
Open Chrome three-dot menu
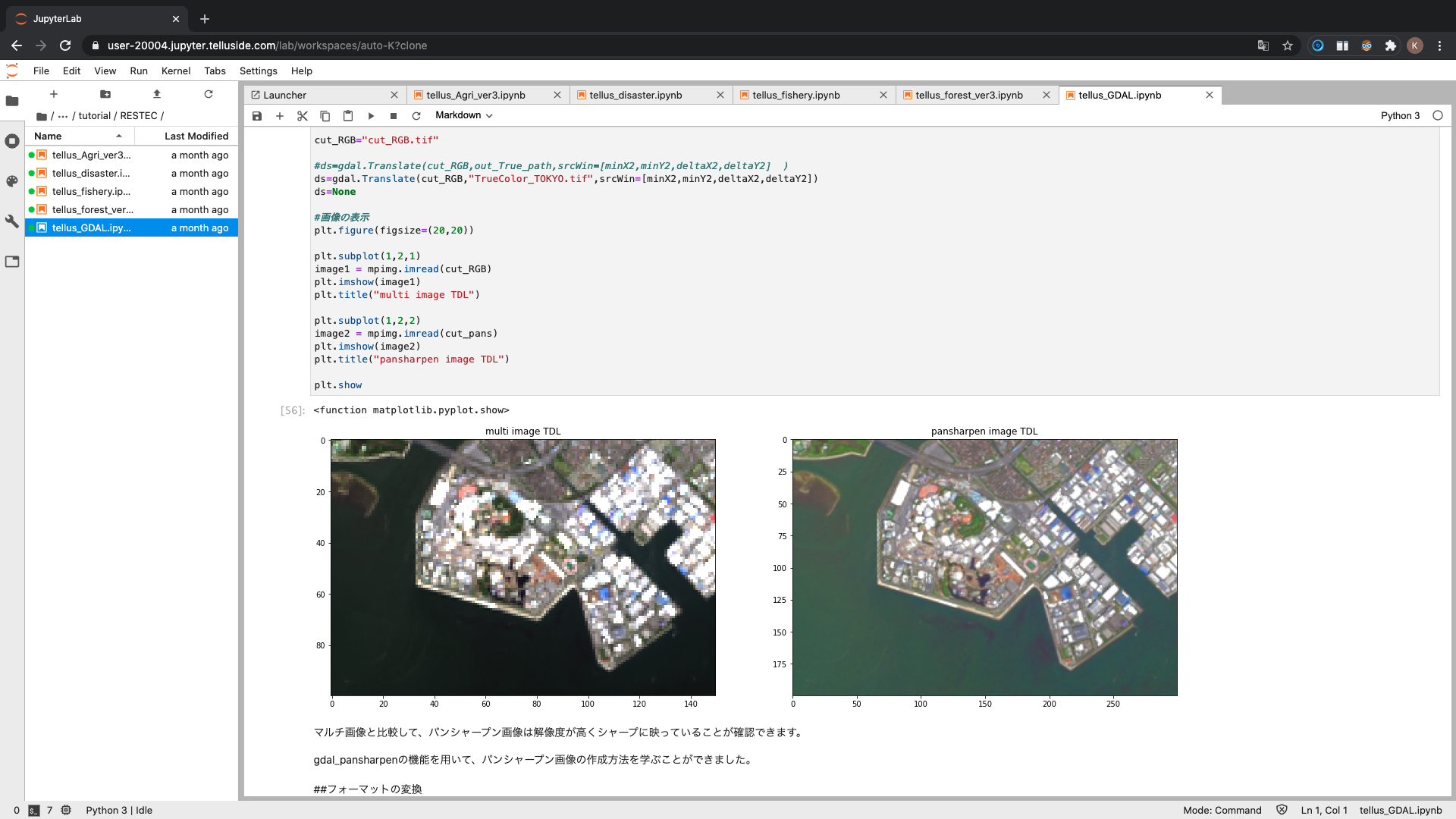1439,45
